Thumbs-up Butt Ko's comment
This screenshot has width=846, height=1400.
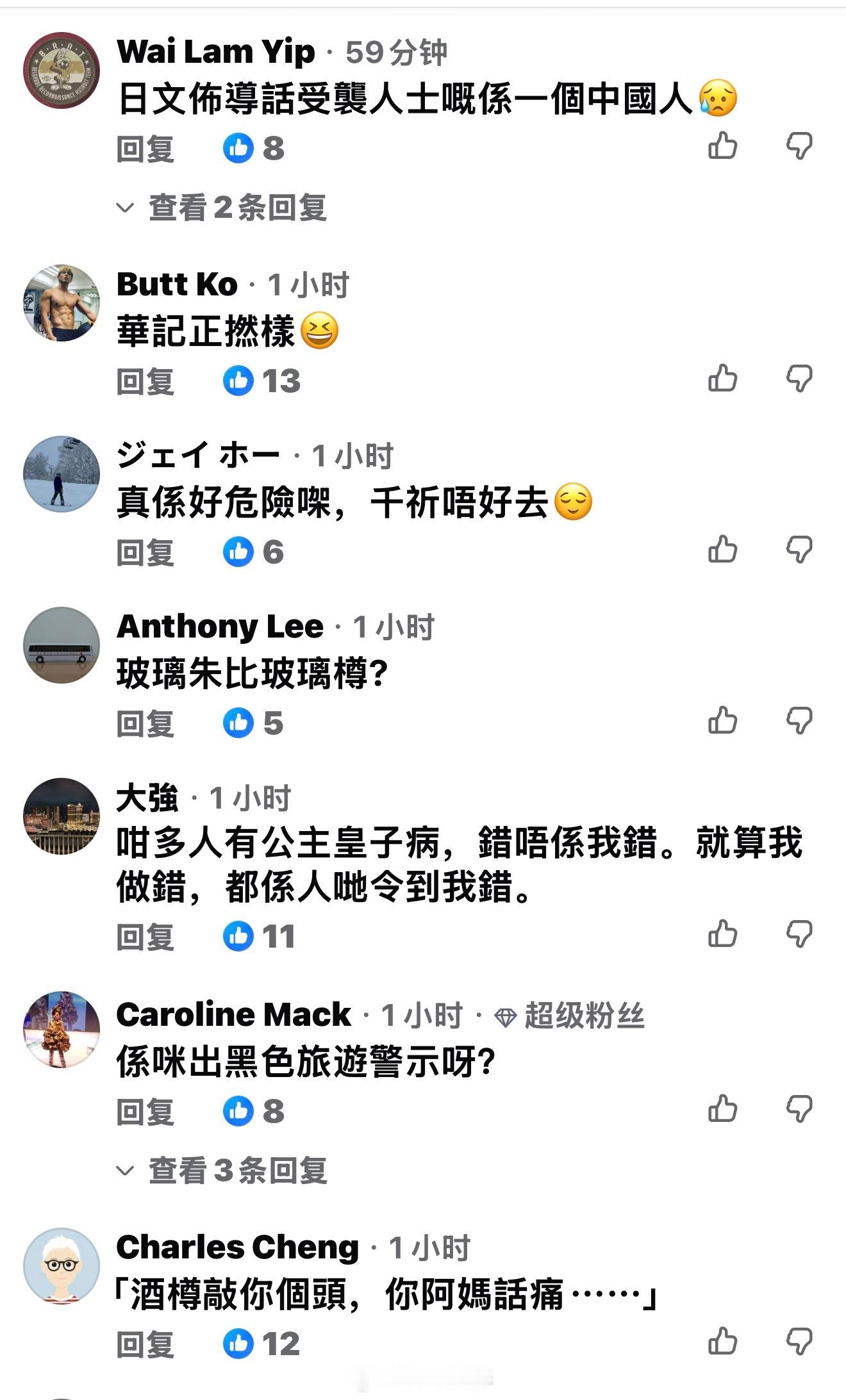(722, 379)
